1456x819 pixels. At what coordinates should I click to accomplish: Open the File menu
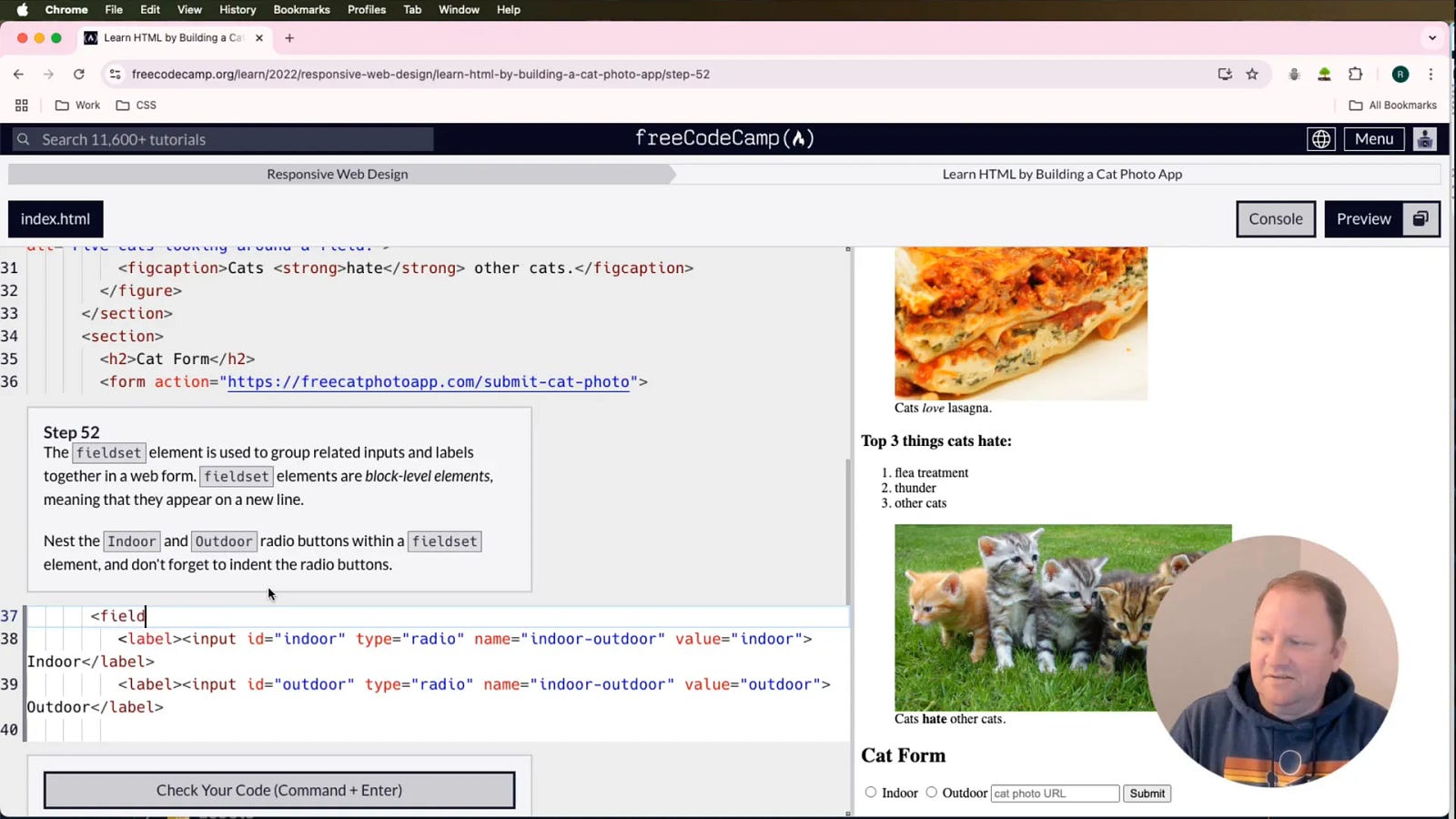pyautogui.click(x=114, y=10)
